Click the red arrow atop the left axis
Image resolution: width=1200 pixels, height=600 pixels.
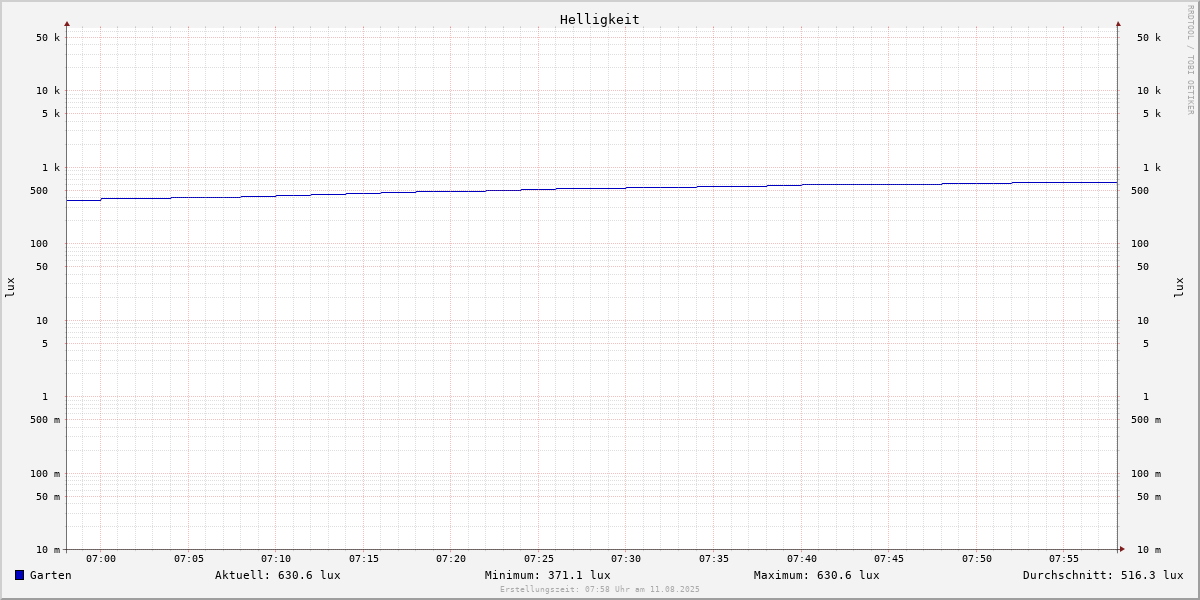pyautogui.click(x=67, y=23)
